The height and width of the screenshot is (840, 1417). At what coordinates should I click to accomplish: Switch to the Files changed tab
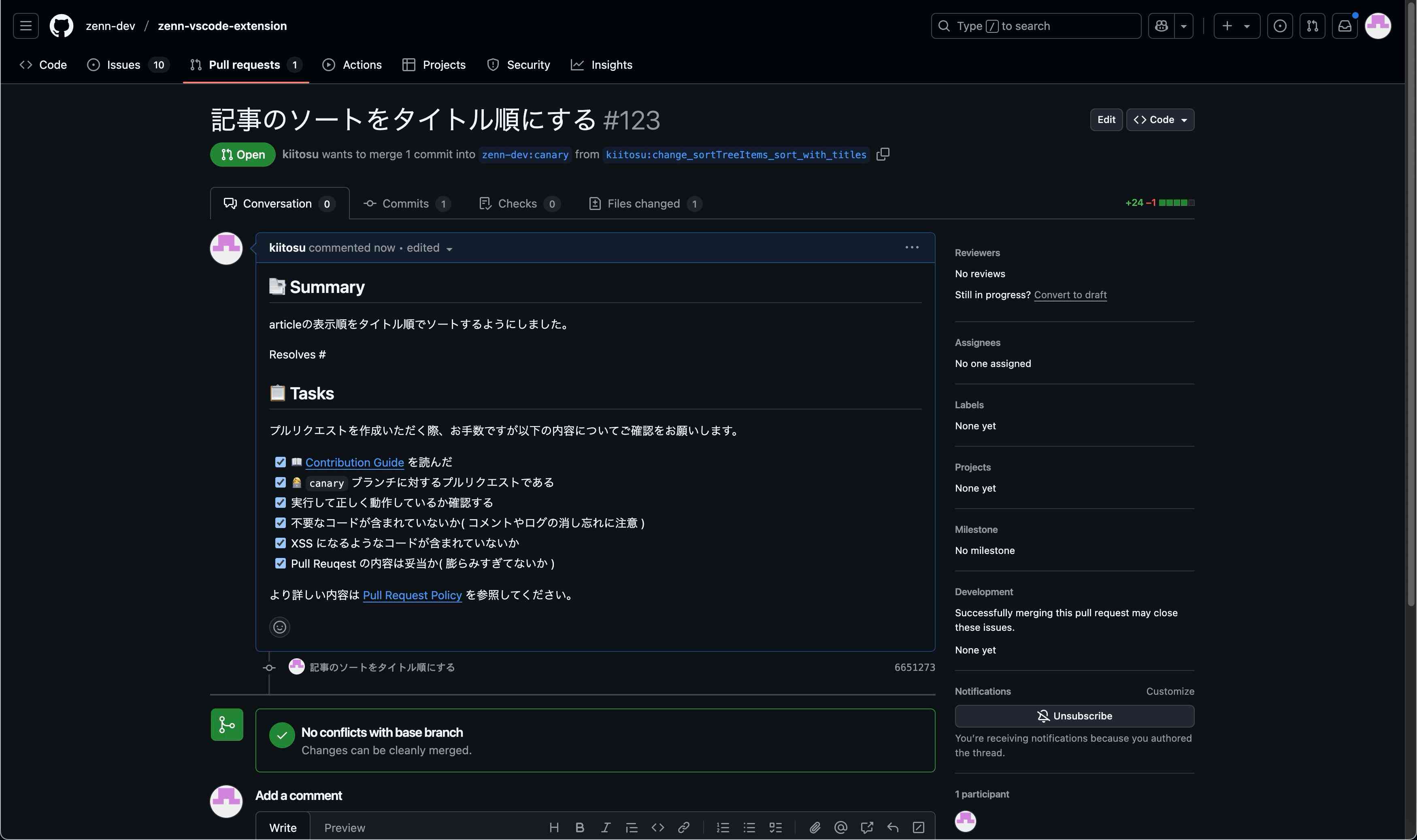tap(645, 204)
